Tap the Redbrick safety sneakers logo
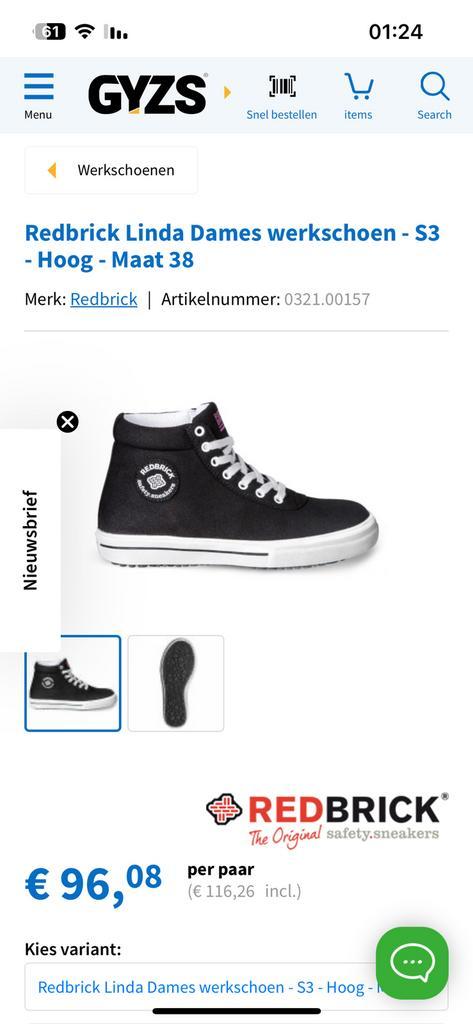Screen dimensions: 473x1024 pyautogui.click(x=327, y=820)
